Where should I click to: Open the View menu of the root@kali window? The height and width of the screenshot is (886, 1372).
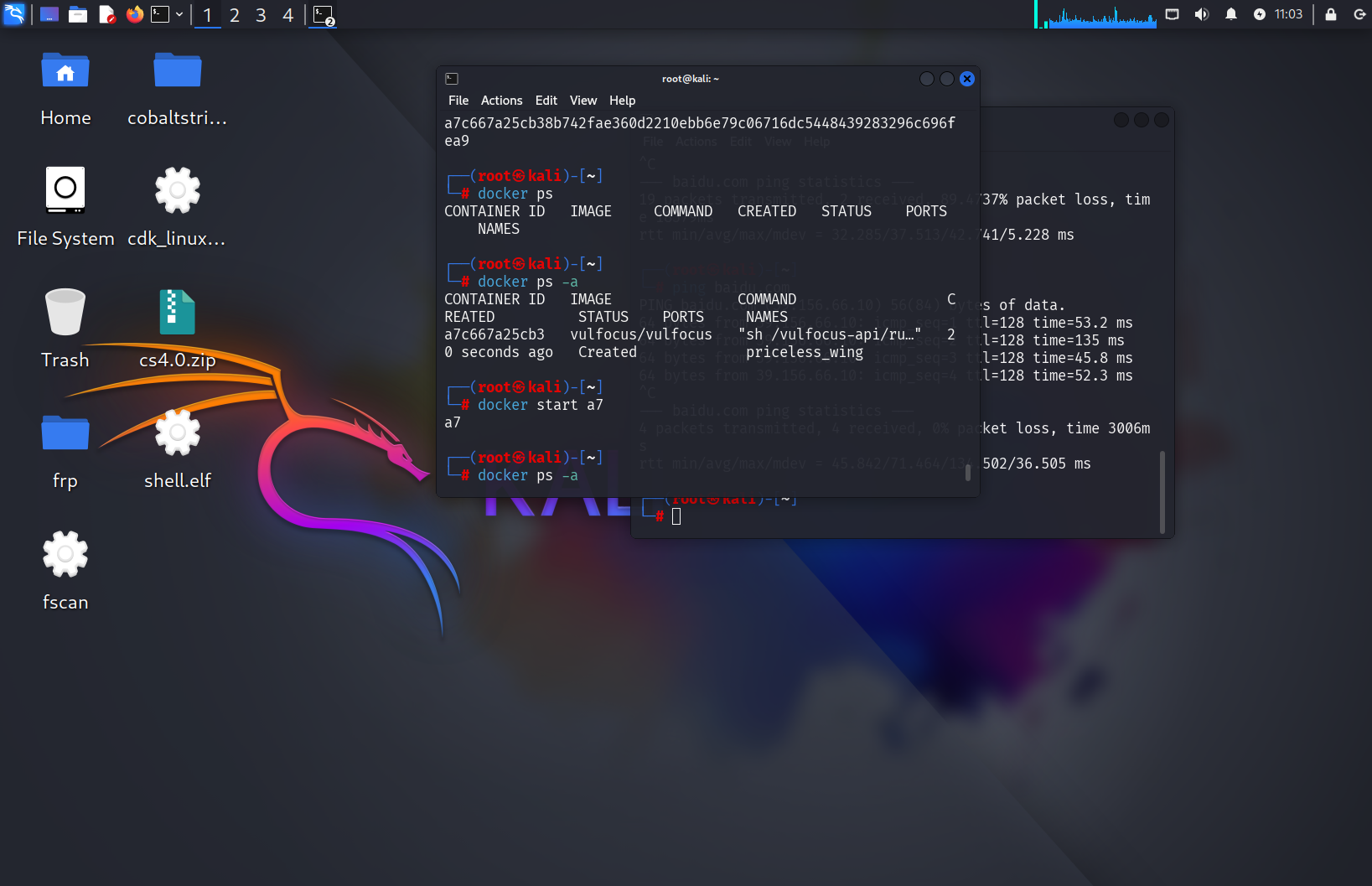point(583,100)
